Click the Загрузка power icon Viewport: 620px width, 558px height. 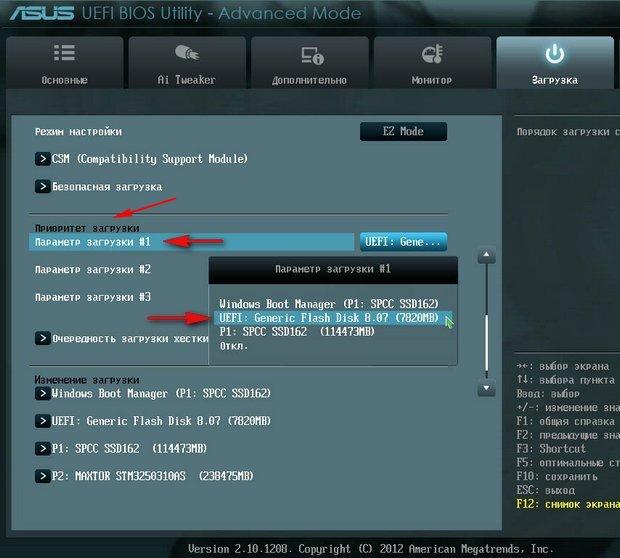[x=555, y=54]
